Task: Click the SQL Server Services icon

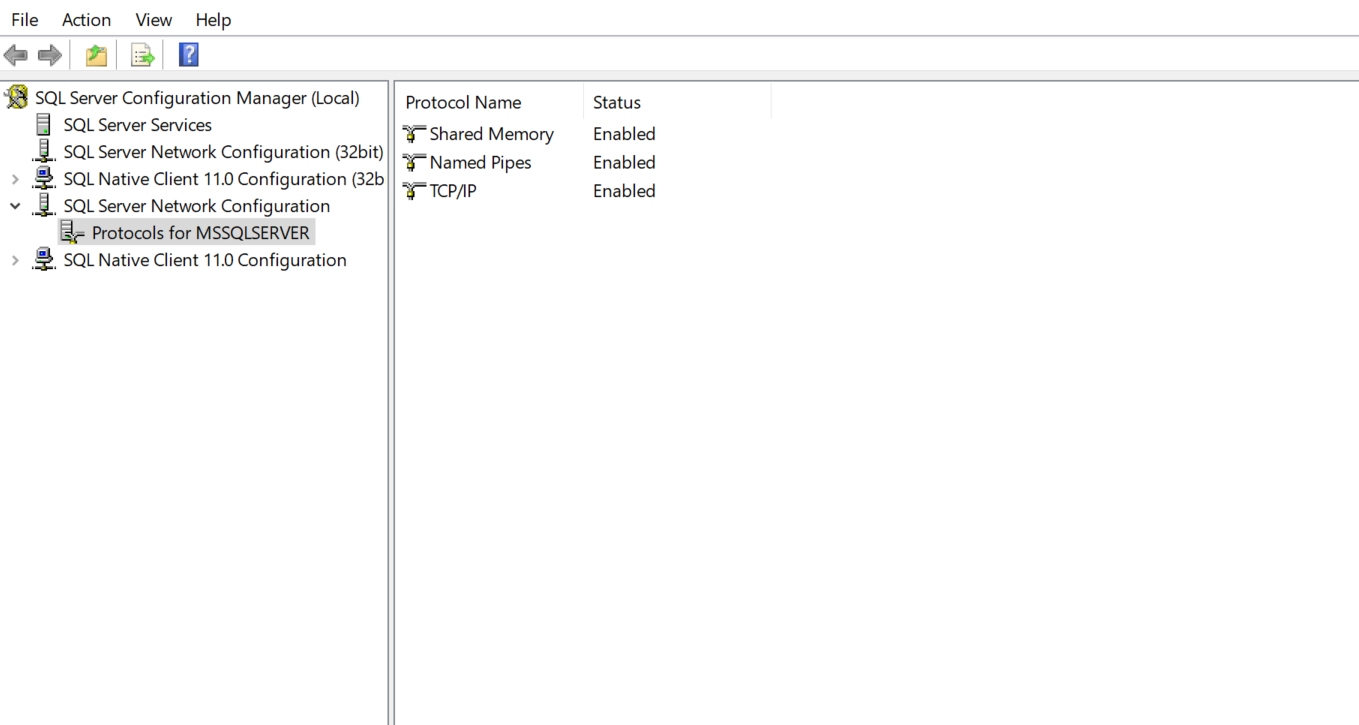Action: (x=43, y=125)
